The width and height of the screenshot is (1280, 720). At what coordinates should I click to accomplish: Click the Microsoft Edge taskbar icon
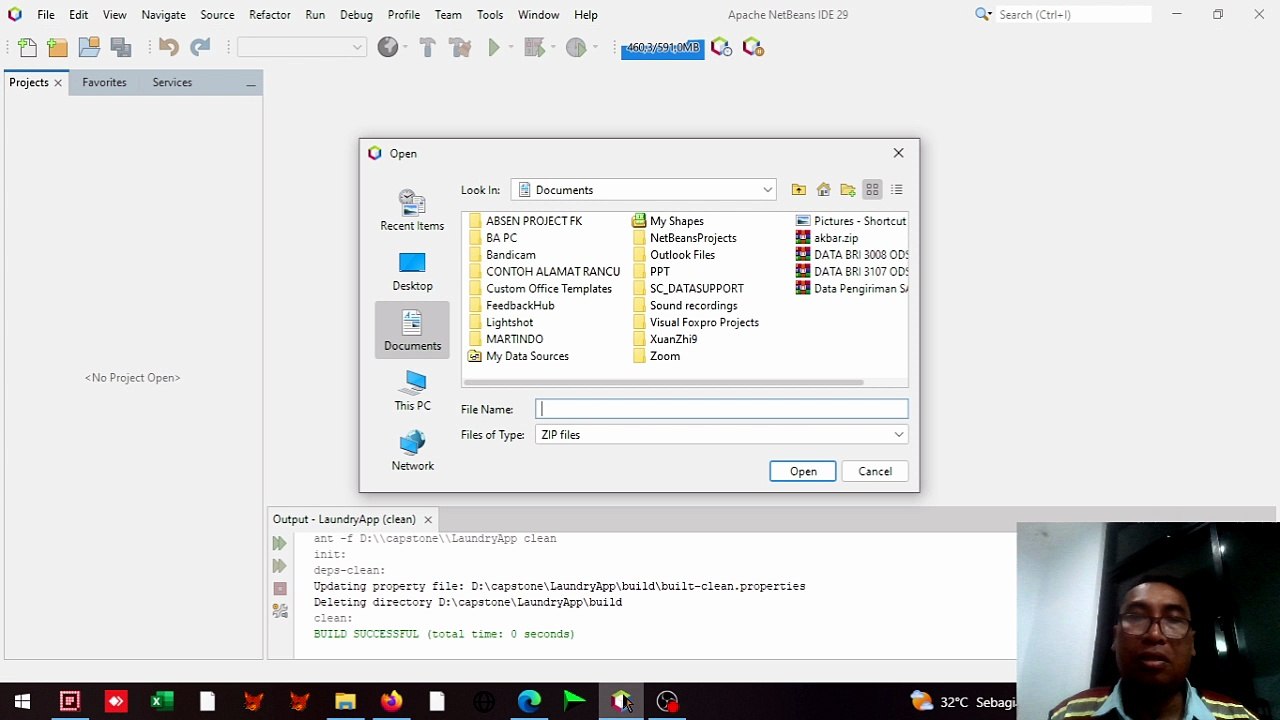click(529, 702)
